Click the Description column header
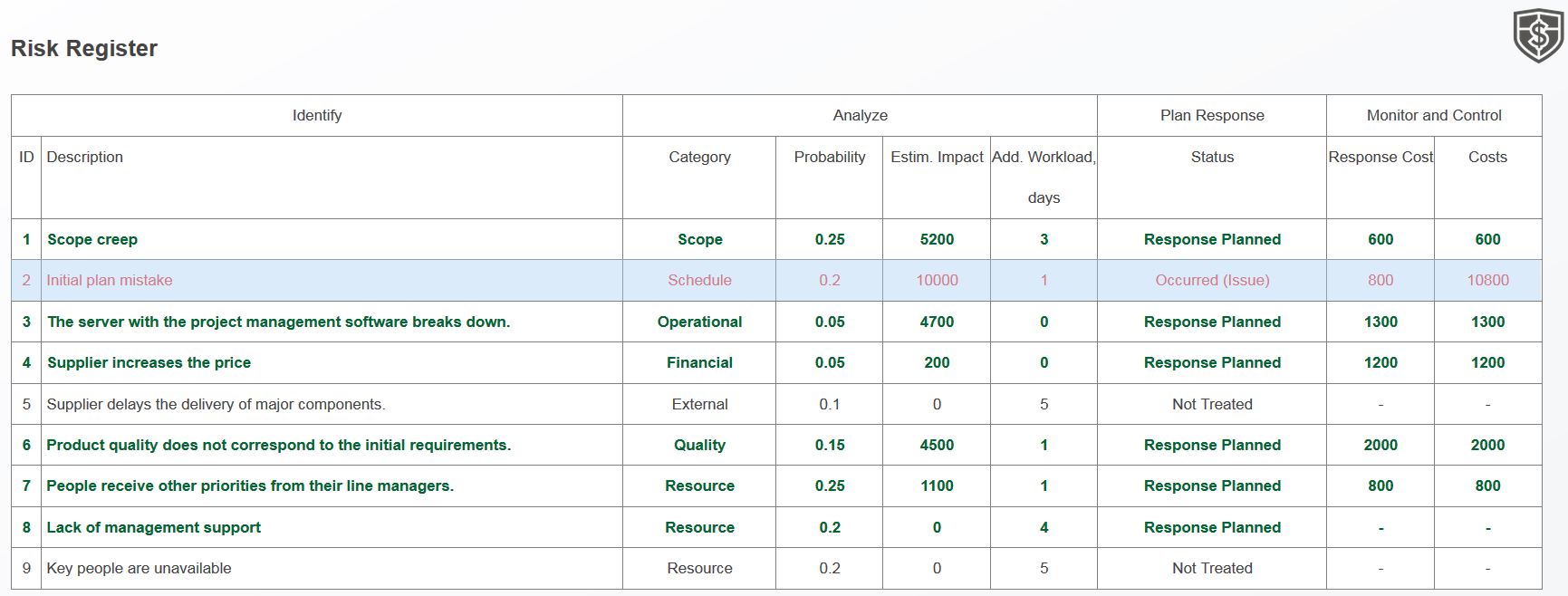This screenshot has width=1568, height=596. click(85, 157)
